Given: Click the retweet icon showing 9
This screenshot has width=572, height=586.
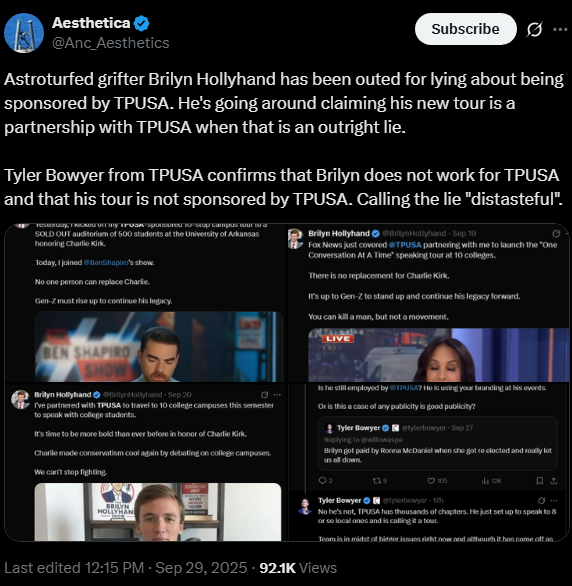Looking at the screenshot, I should coord(377,481).
